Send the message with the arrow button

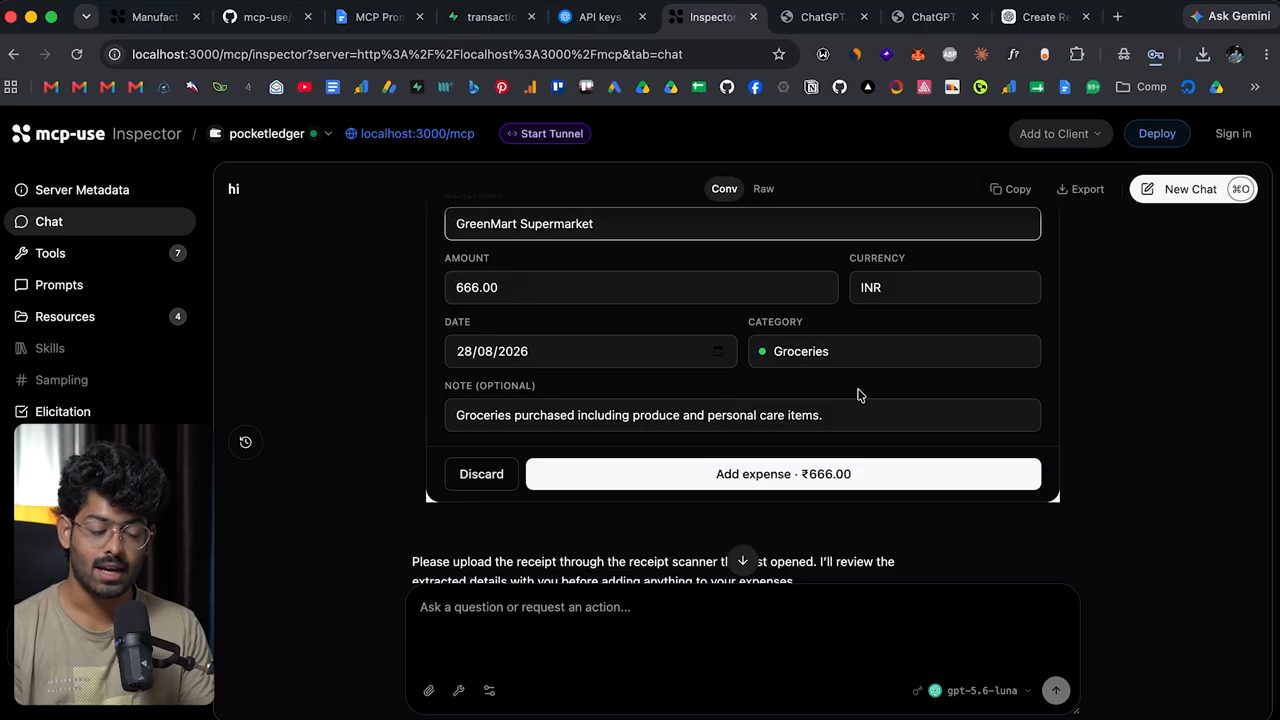click(x=1055, y=690)
